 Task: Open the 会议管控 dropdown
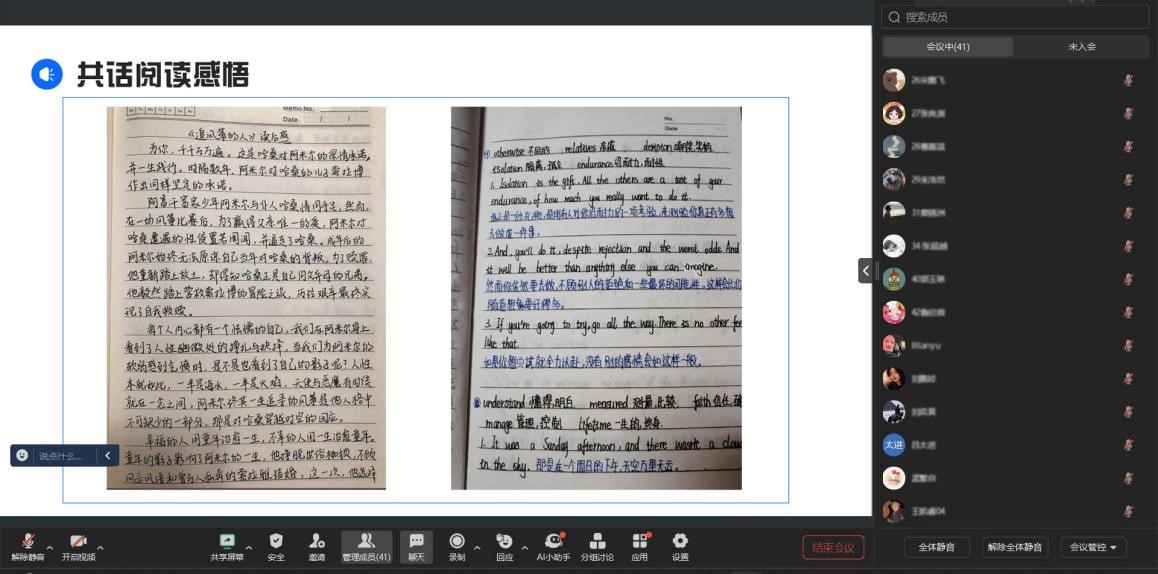click(x=1093, y=547)
